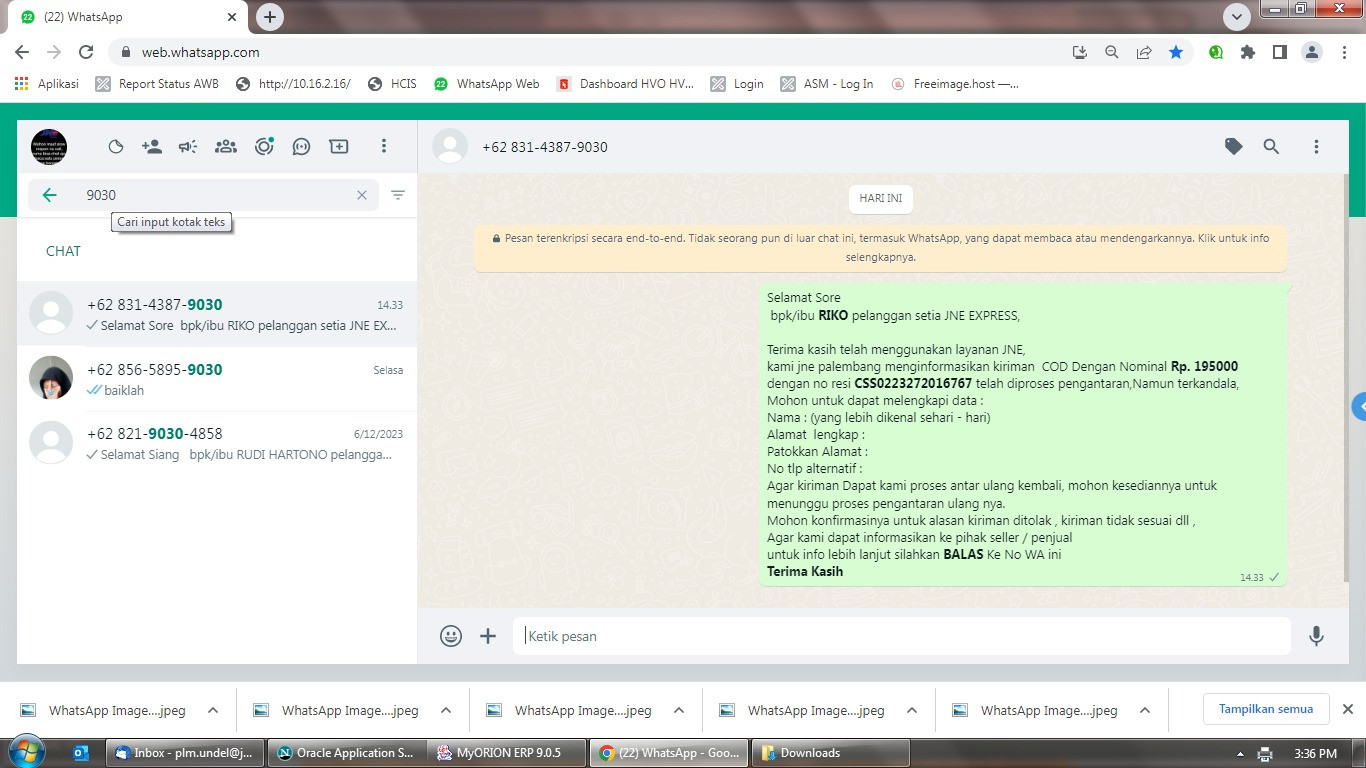Screen dimensions: 1366x768
Task: Click inside the search box containing 9030
Action: (x=203, y=195)
